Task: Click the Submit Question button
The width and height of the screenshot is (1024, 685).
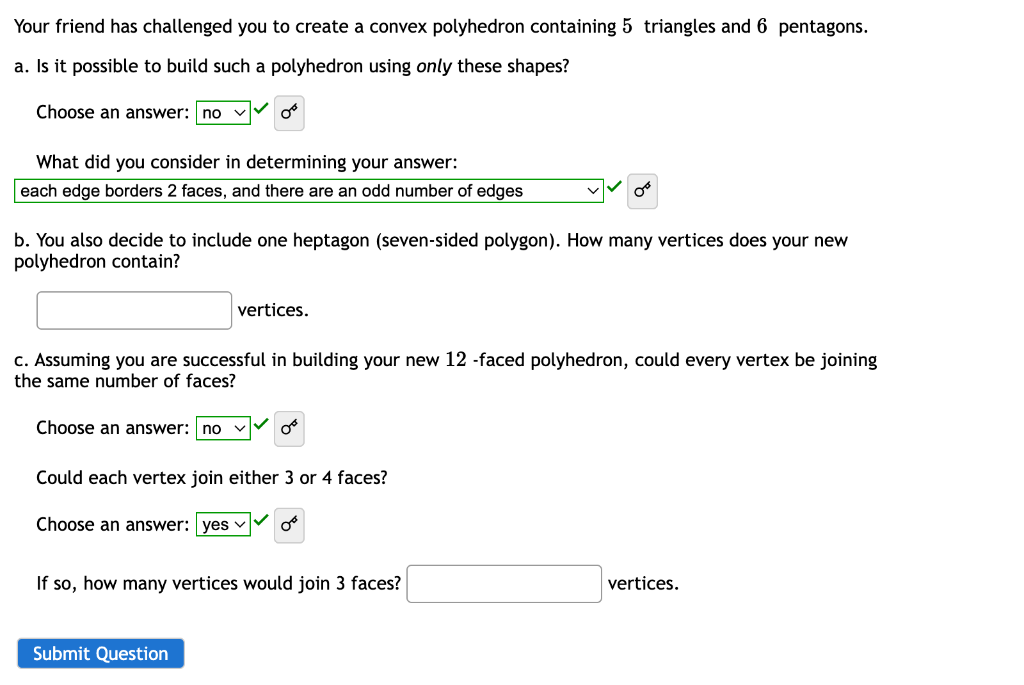Action: point(100,653)
